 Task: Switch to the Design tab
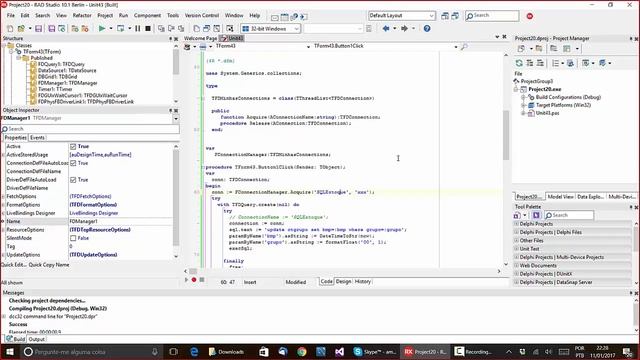pyautogui.click(x=343, y=282)
